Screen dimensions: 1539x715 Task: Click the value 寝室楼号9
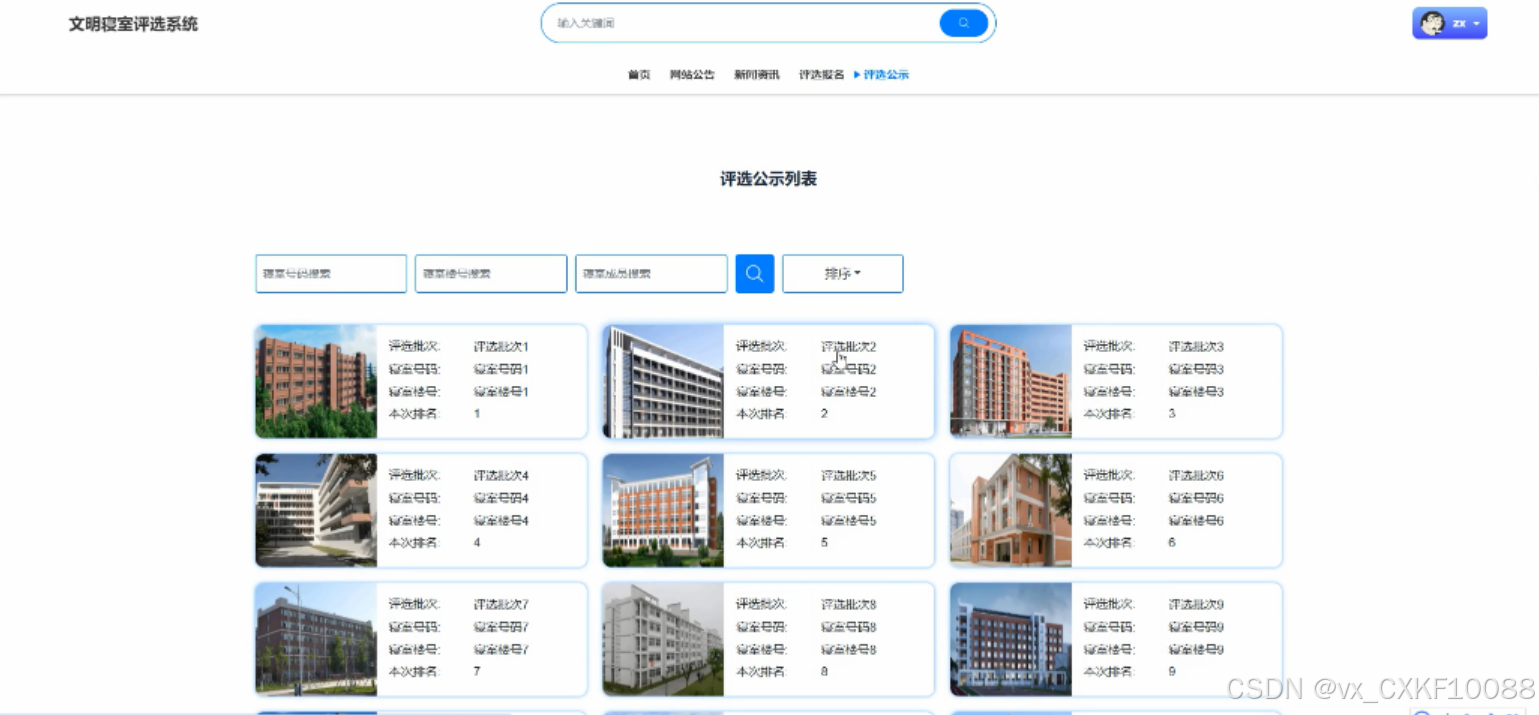click(x=1196, y=650)
